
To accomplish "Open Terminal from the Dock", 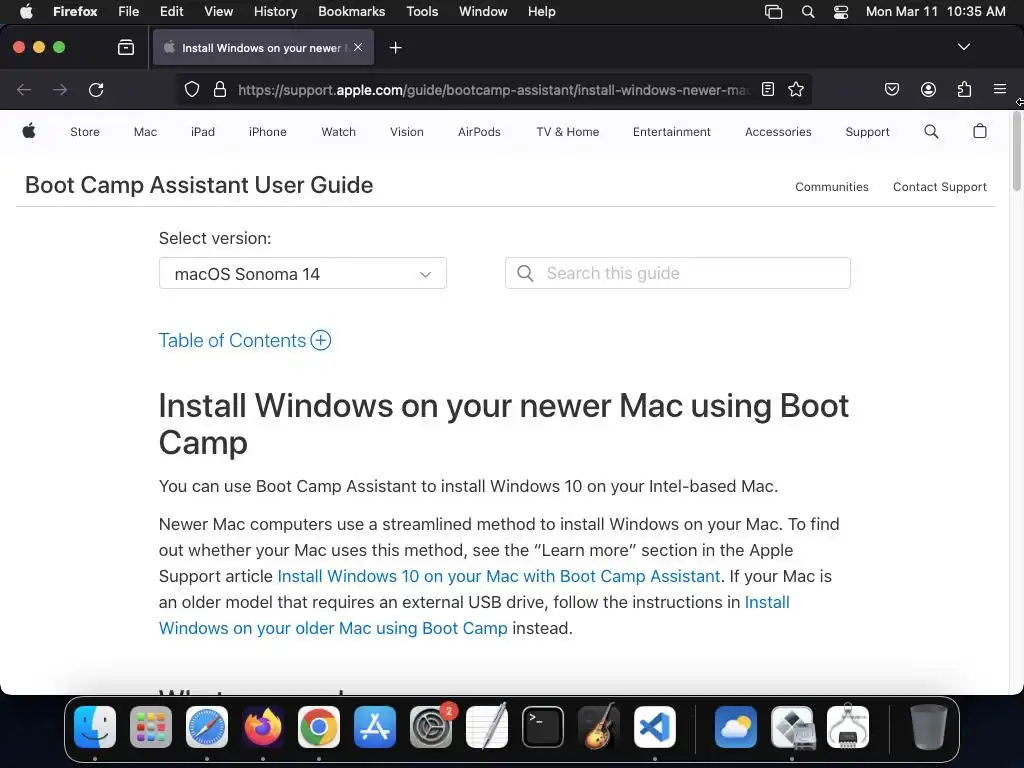I will tap(543, 727).
